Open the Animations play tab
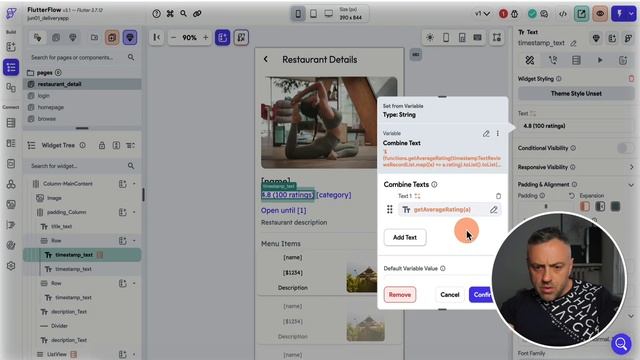 point(600,60)
